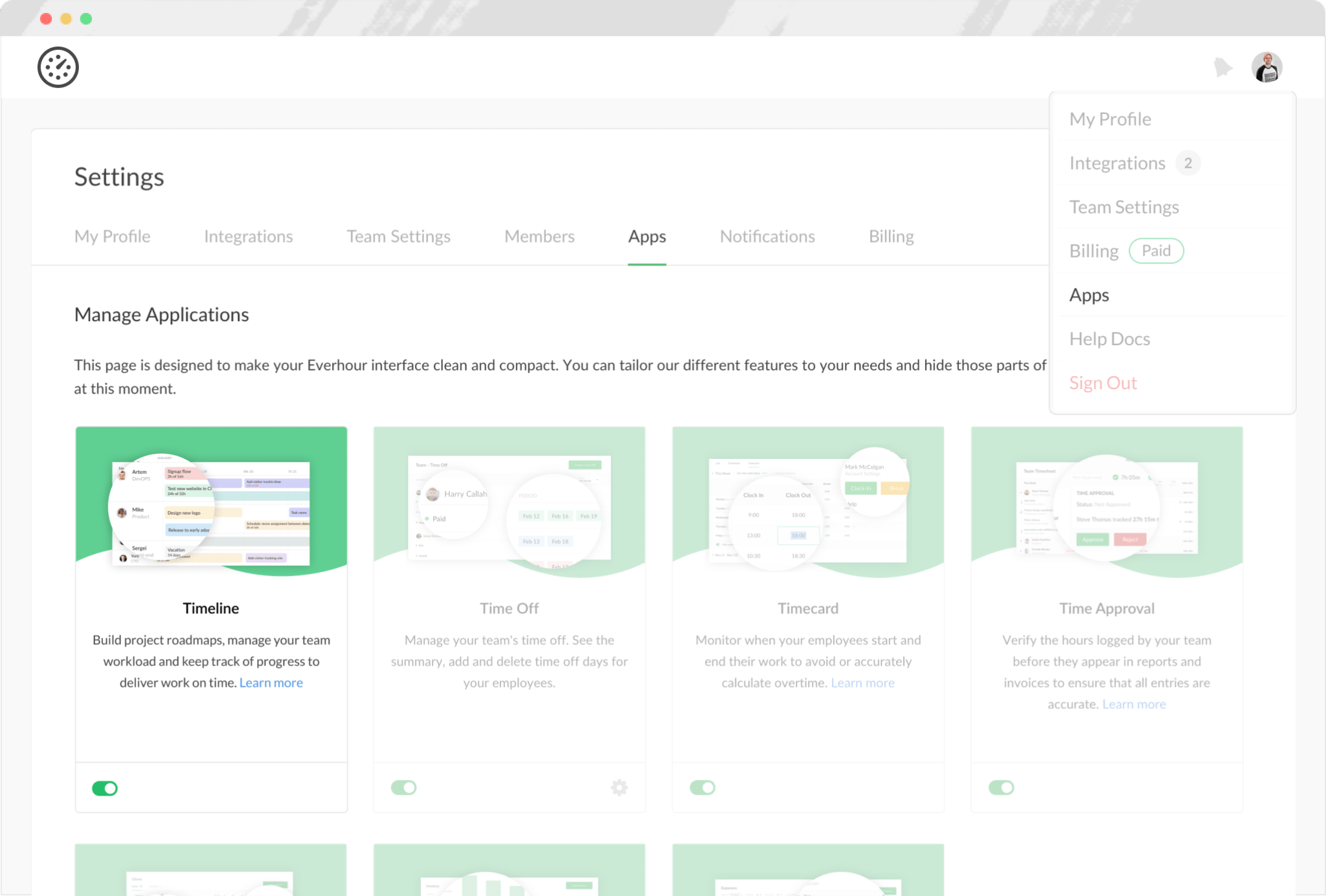Screen dimensions: 1326x896
Task: Open the Notifications settings tab
Action: [767, 236]
